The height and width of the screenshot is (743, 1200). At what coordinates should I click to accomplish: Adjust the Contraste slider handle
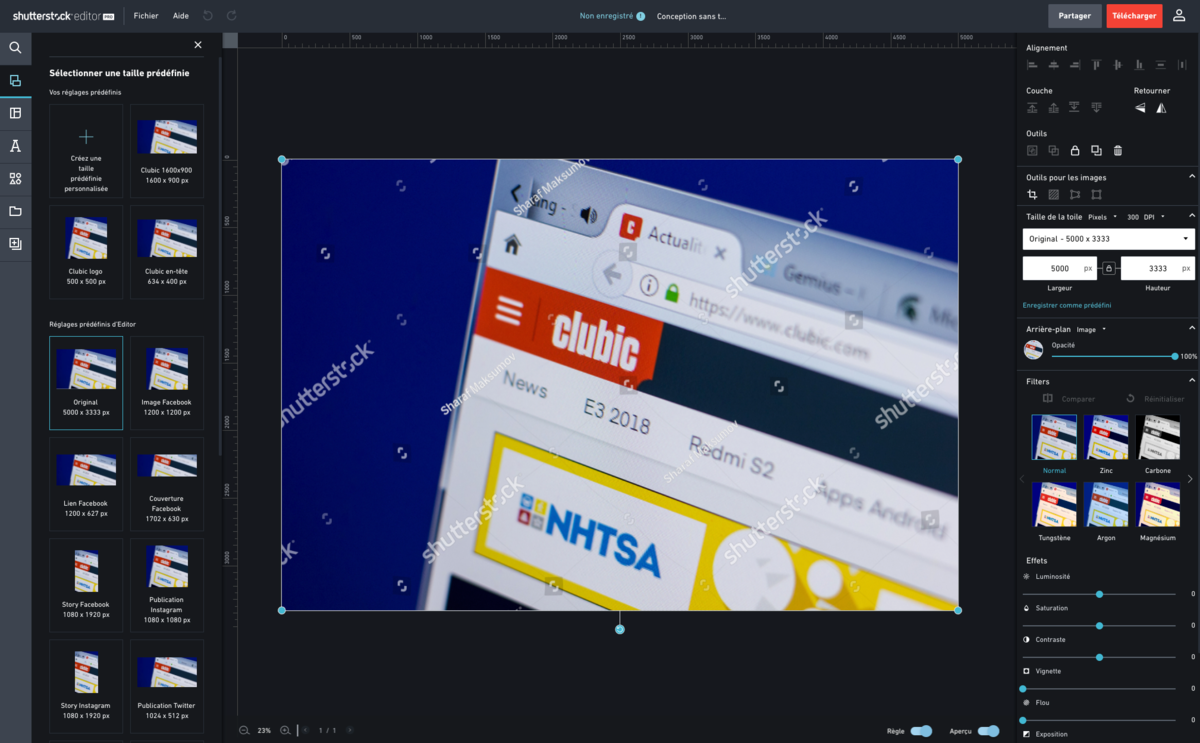[x=1099, y=657]
